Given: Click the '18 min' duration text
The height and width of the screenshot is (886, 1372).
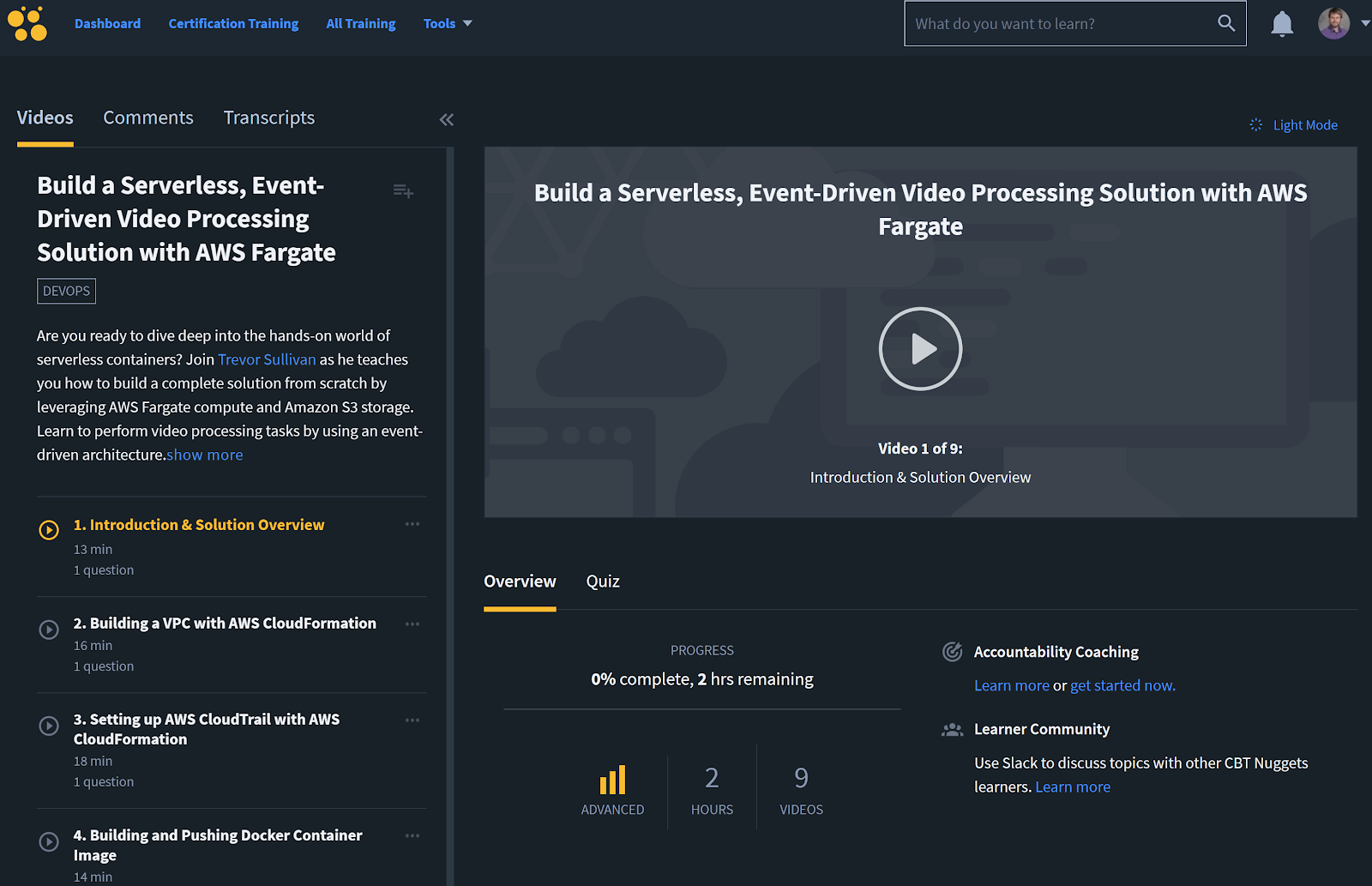Looking at the screenshot, I should pos(93,762).
